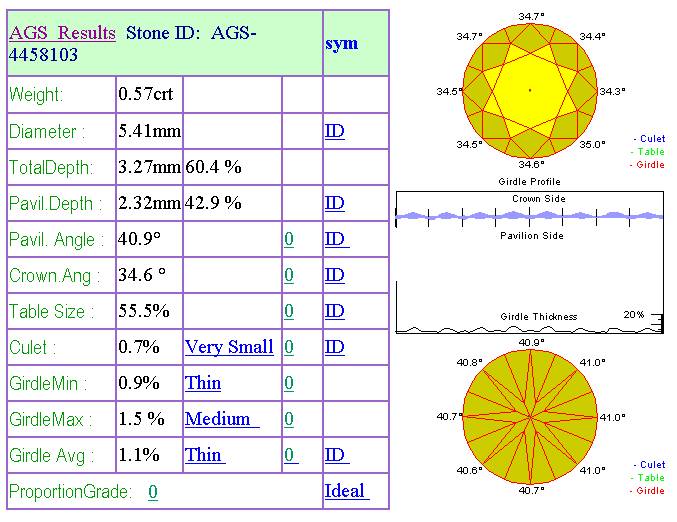Click the Girdle legend entry beside crown diagram
This screenshot has height=522, width=677.
pyautogui.click(x=647, y=165)
